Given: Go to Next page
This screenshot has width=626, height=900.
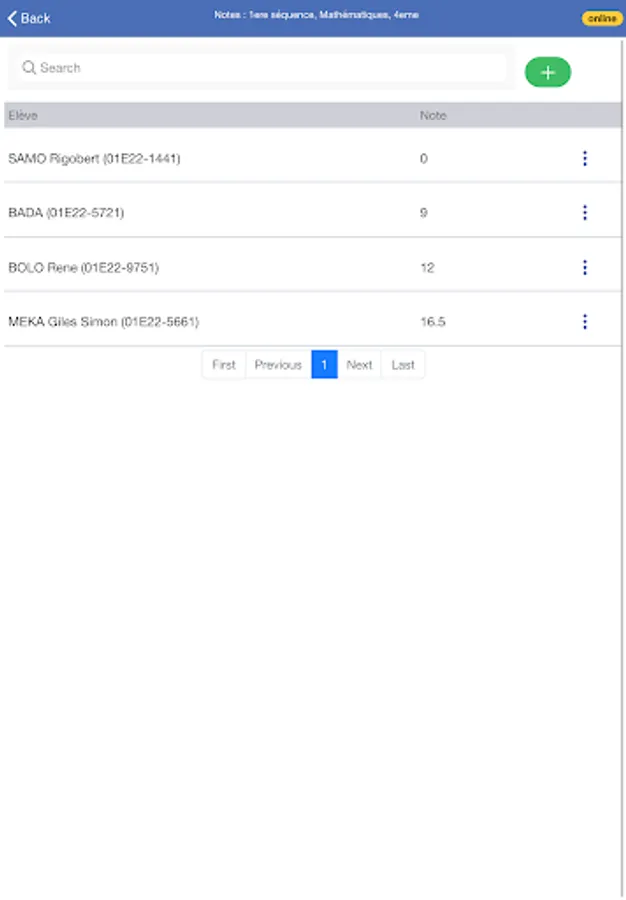Looking at the screenshot, I should [x=359, y=365].
